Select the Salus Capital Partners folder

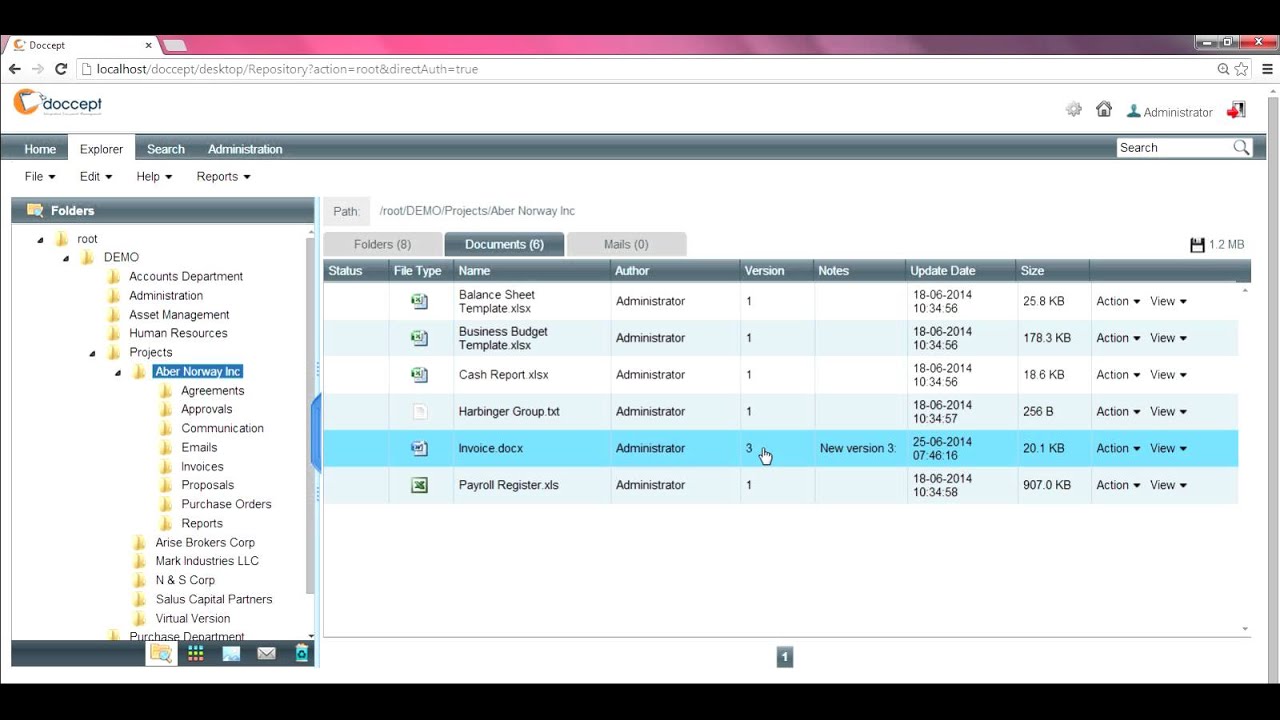[214, 599]
